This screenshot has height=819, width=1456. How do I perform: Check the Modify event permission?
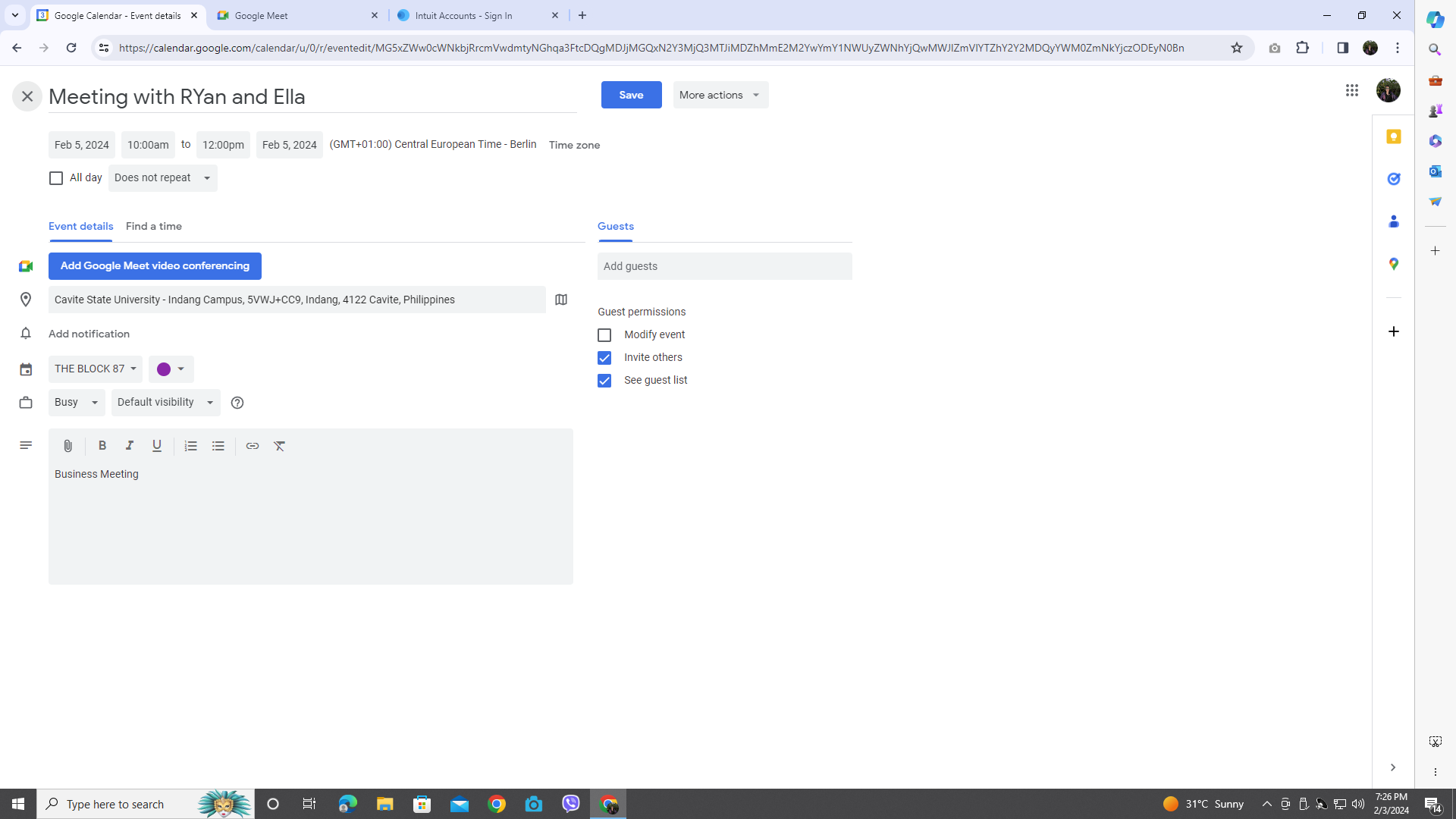tap(604, 335)
